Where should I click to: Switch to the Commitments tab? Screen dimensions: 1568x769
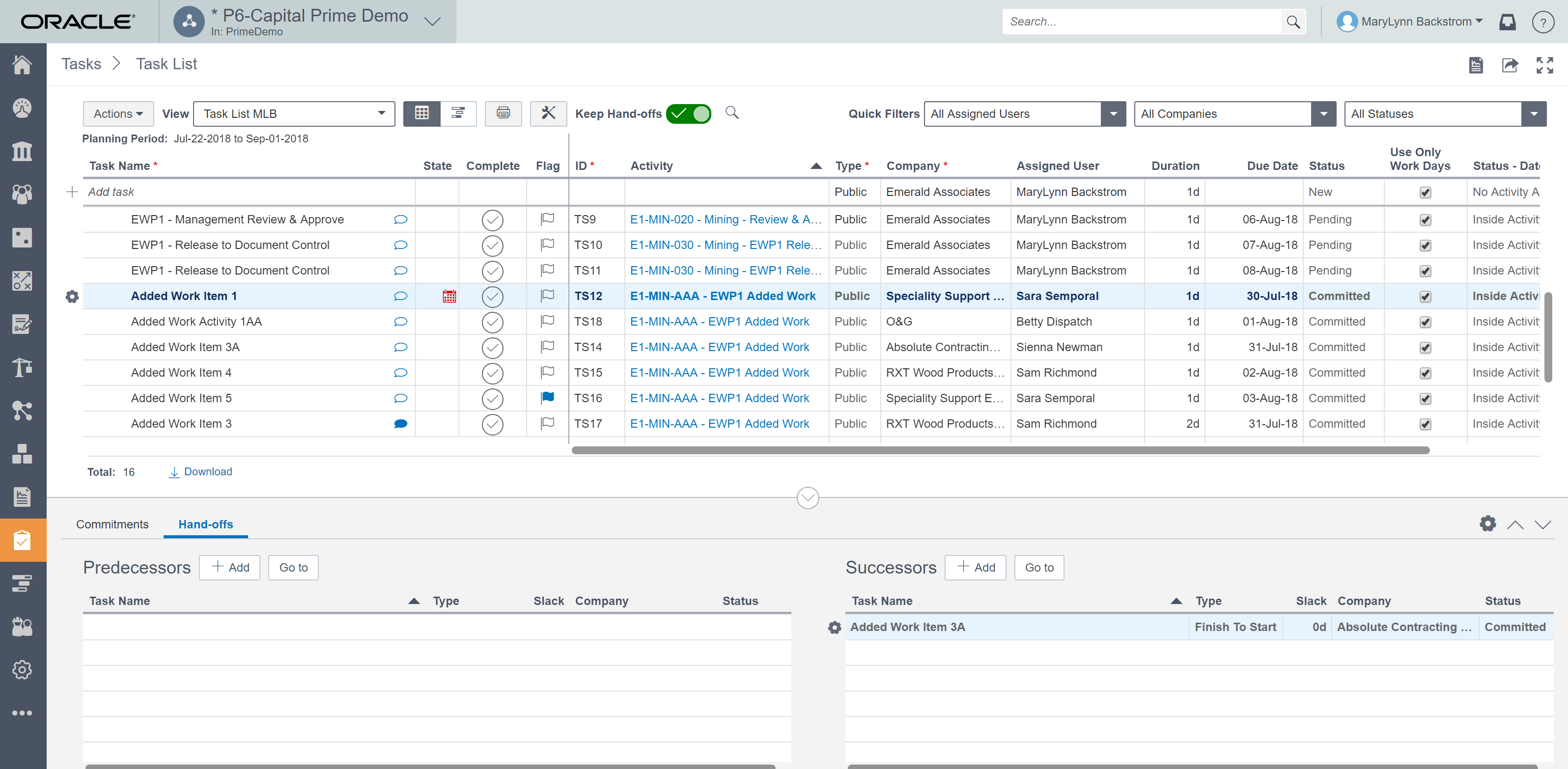pyautogui.click(x=112, y=524)
